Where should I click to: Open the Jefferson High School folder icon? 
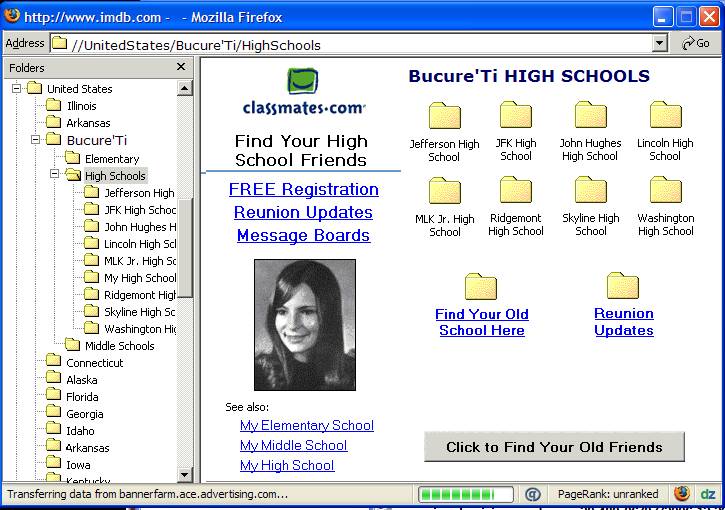pos(444,116)
